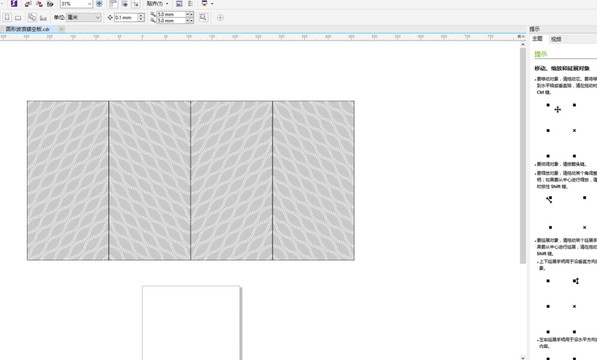Click the new document plus tab

pyautogui.click(x=61, y=29)
